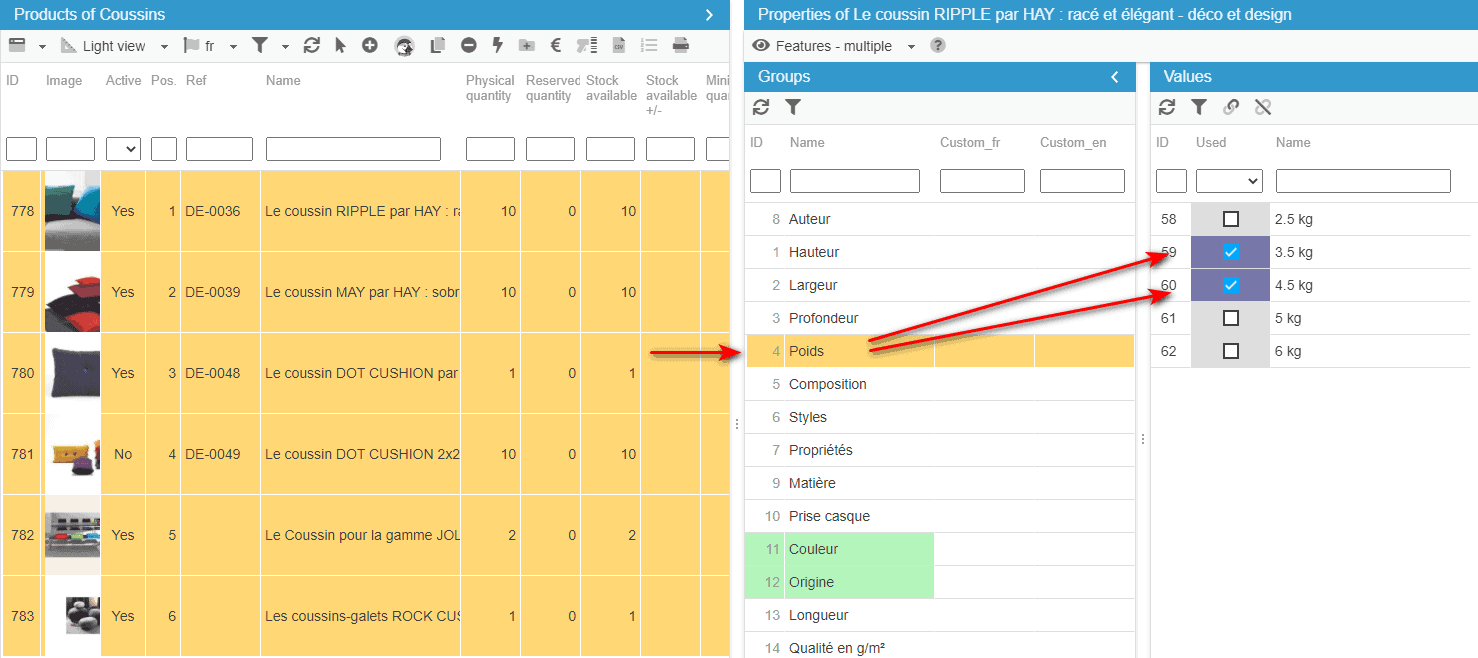Collapse the Groups panel with chevron

coord(1115,77)
